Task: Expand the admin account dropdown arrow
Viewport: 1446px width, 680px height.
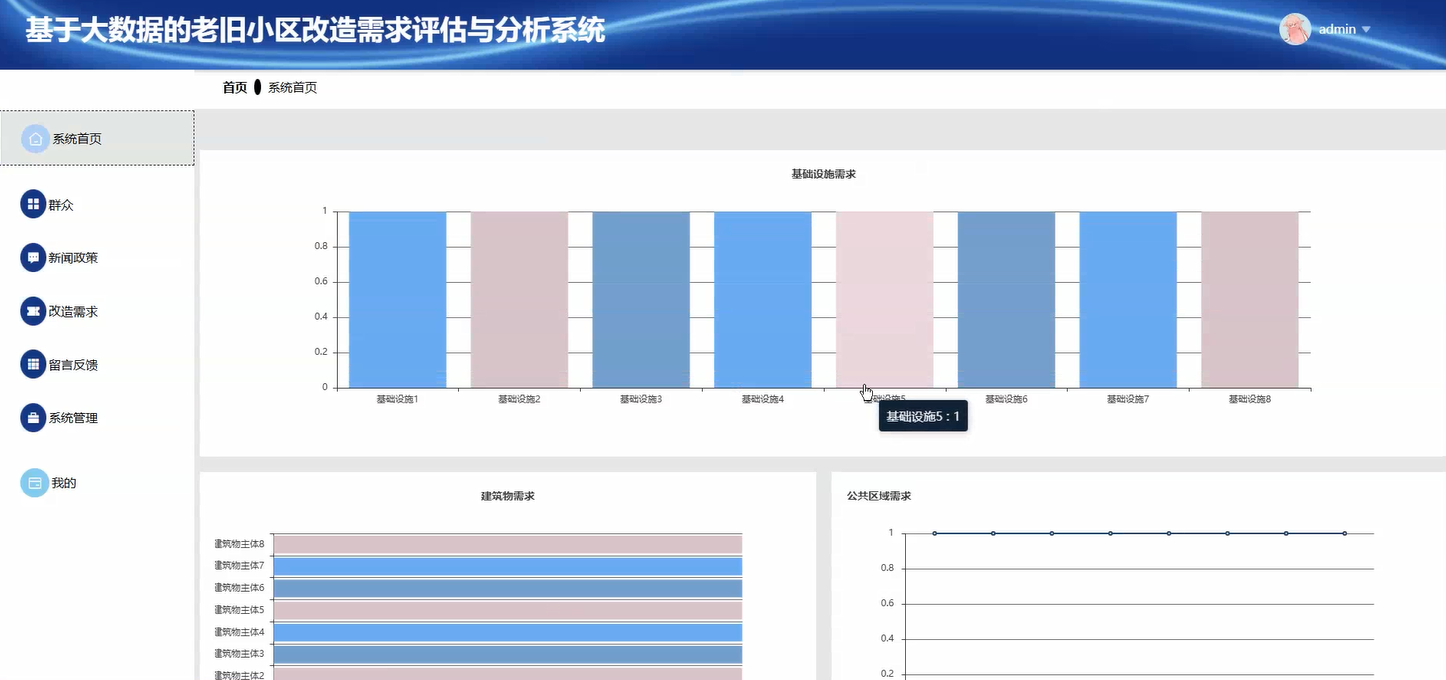Action: pos(1366,30)
